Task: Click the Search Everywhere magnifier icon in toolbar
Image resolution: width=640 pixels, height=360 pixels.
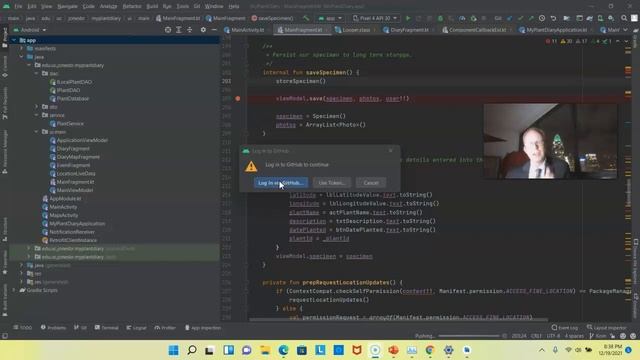Action: (624, 18)
